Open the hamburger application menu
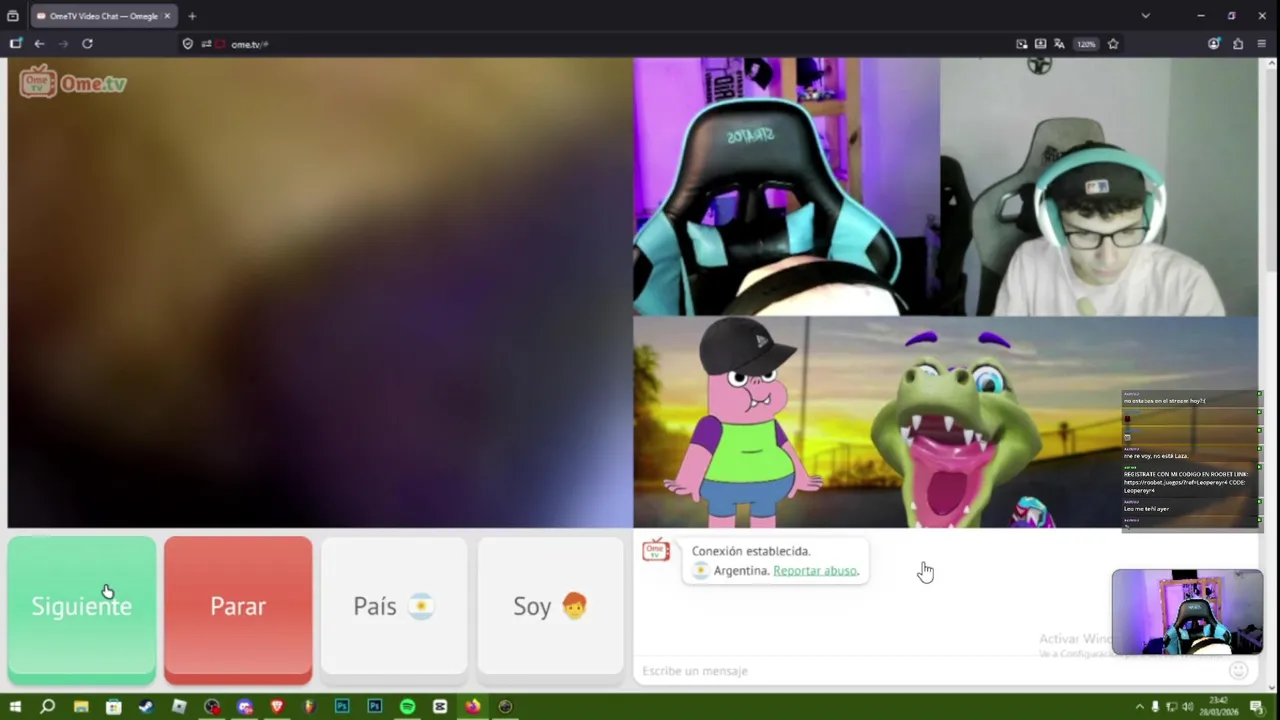Image resolution: width=1280 pixels, height=720 pixels. coord(1262,44)
